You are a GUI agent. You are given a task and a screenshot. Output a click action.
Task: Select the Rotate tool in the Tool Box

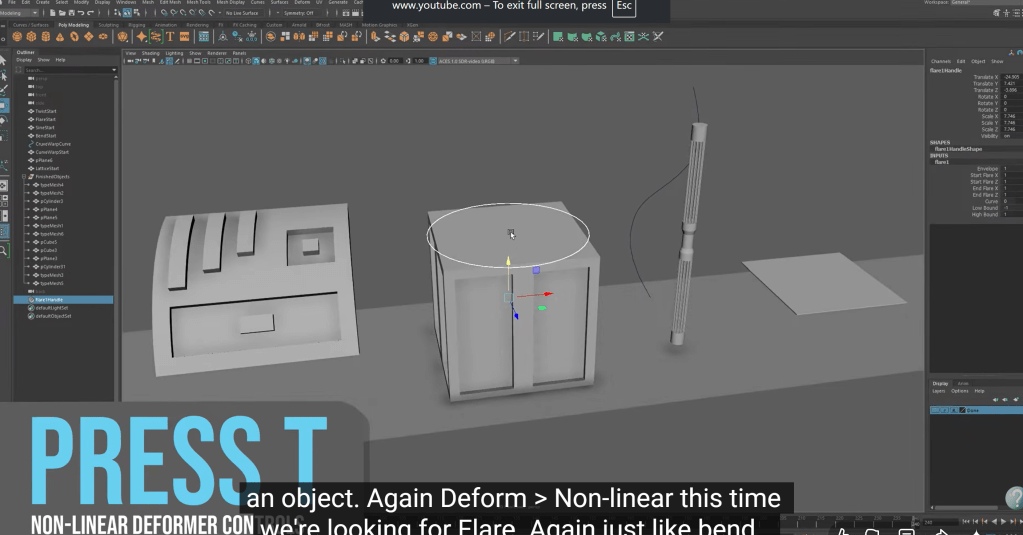(4, 121)
